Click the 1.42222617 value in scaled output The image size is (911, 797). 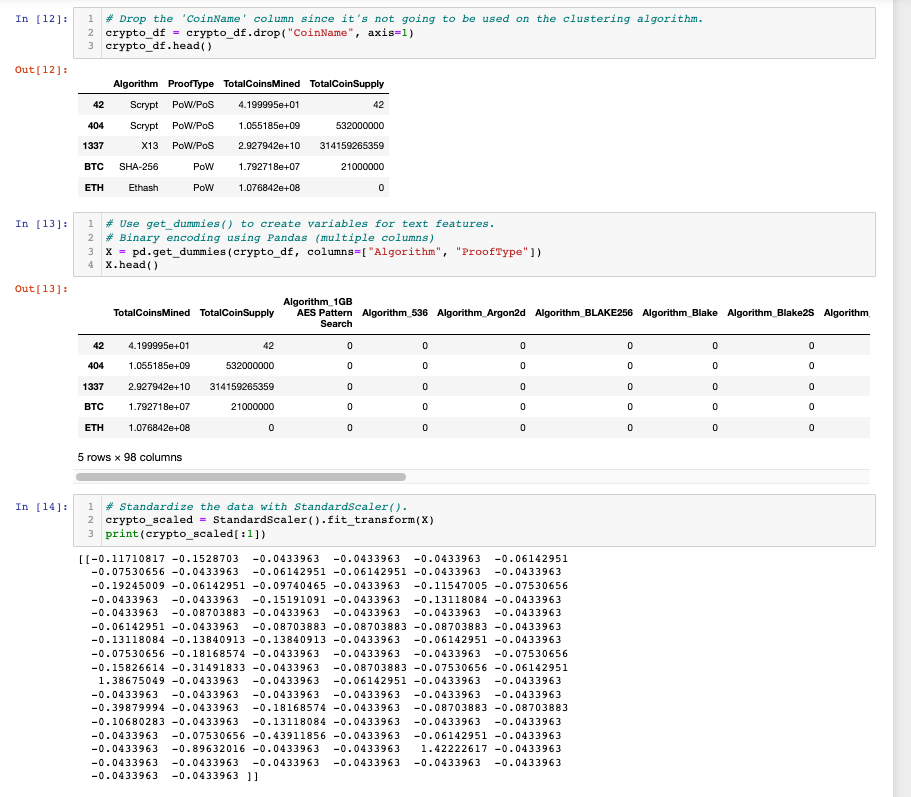(454, 749)
